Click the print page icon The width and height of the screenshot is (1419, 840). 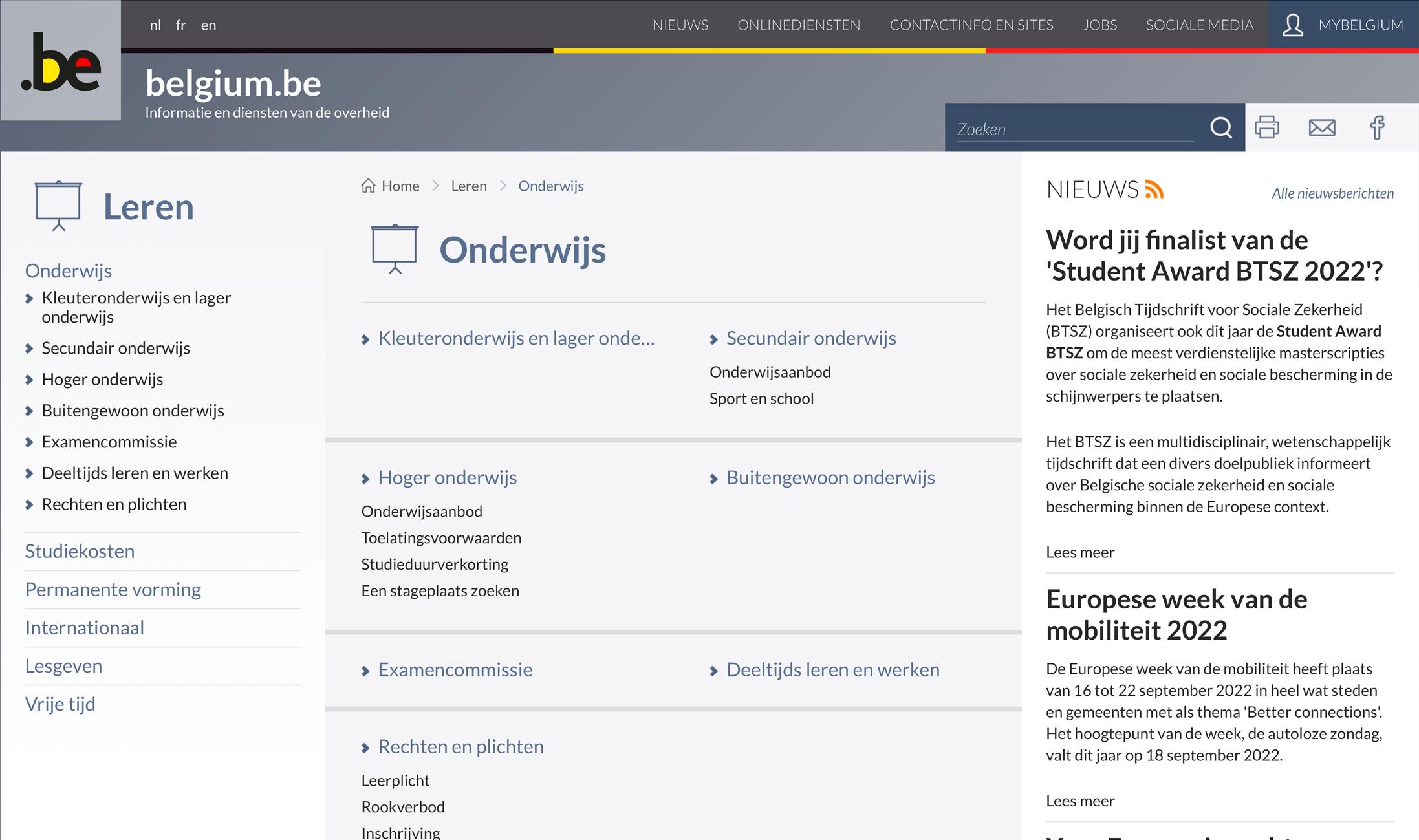click(x=1266, y=127)
